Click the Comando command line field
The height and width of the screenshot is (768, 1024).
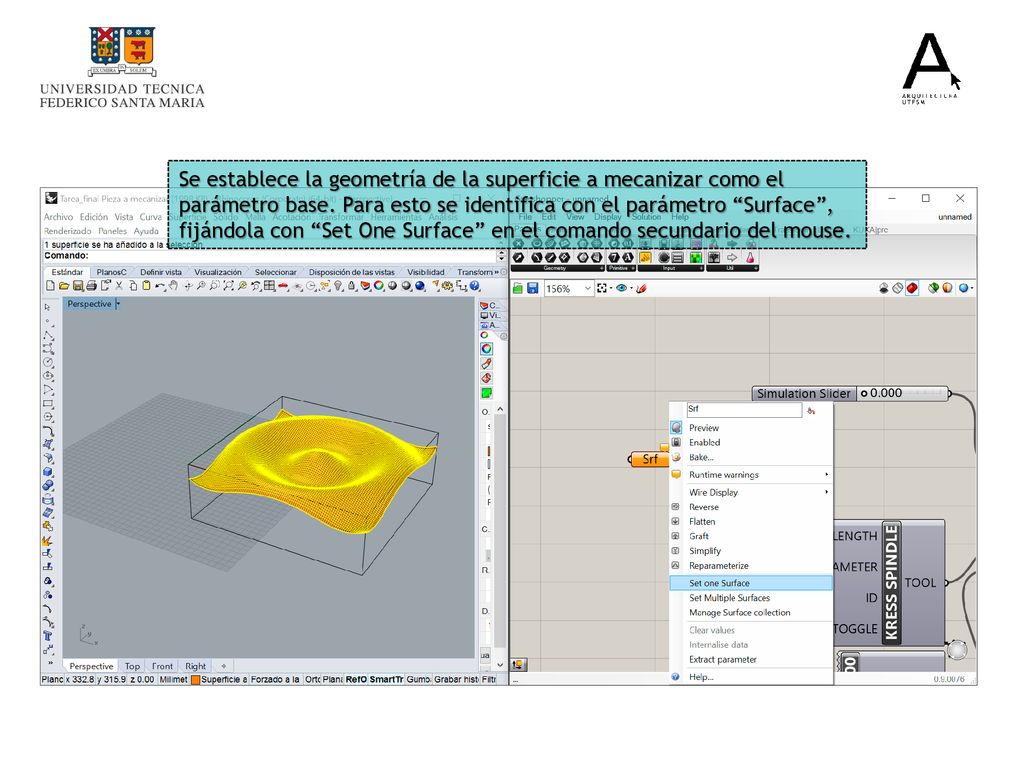(270, 255)
